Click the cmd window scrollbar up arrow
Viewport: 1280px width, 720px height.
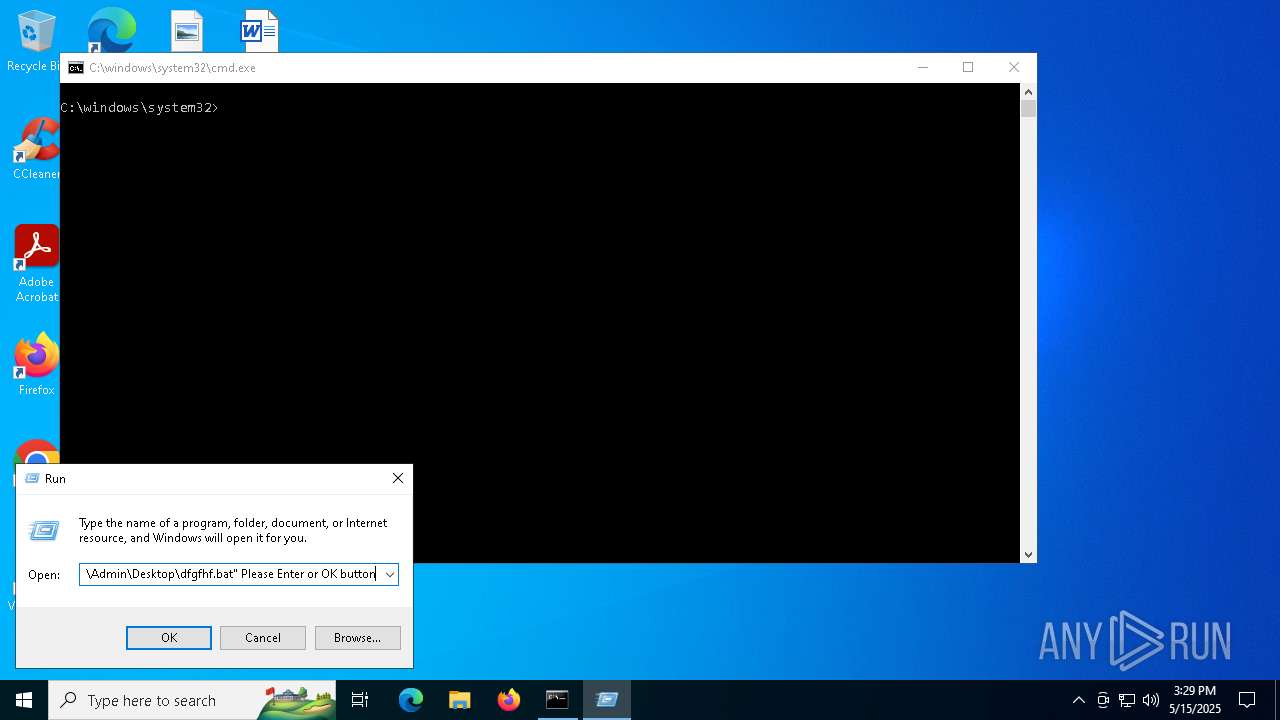click(x=1028, y=92)
